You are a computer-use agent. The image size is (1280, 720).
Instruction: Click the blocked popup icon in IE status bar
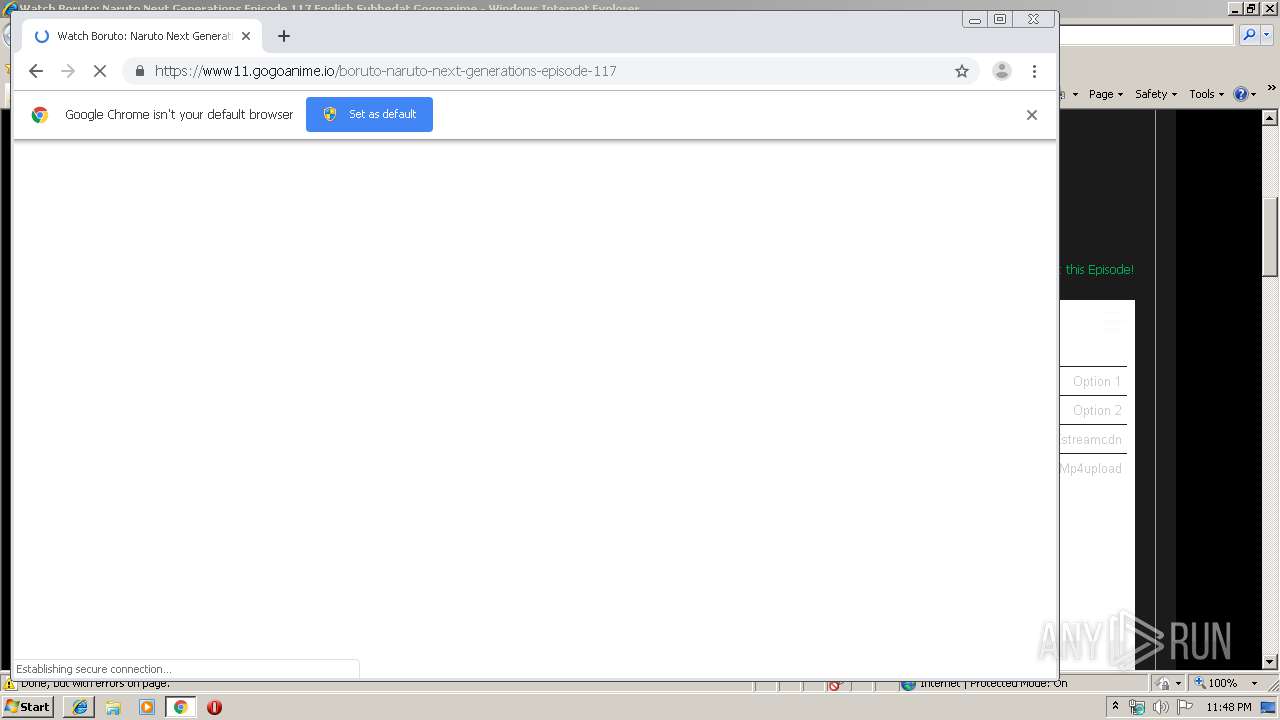click(x=836, y=684)
